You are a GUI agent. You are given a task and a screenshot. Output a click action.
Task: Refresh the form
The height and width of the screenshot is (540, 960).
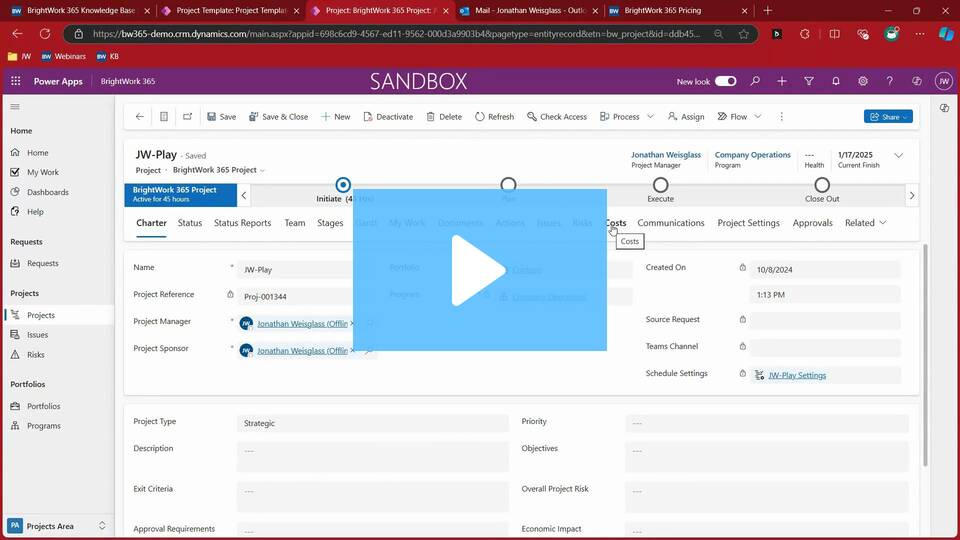(x=495, y=116)
